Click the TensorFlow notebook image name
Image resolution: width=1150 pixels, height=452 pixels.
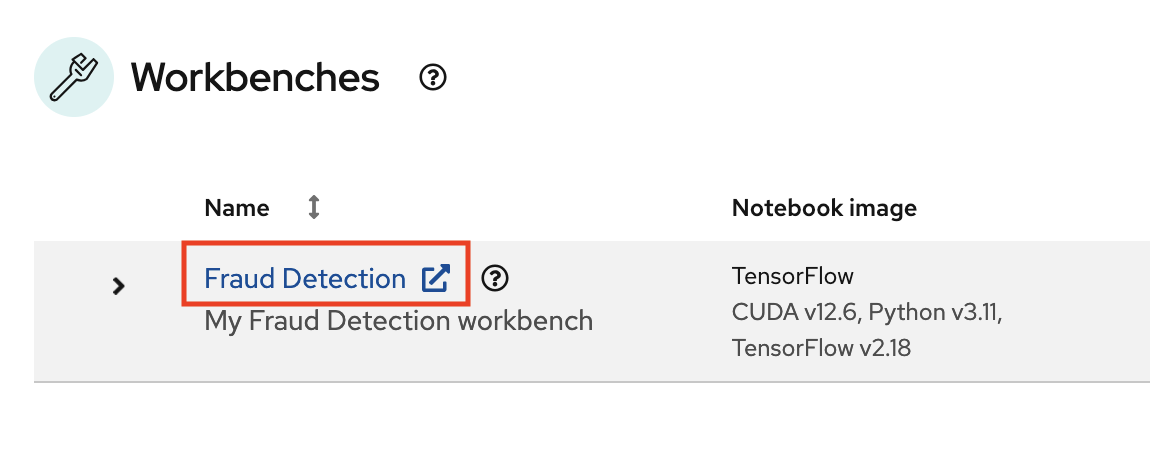(793, 277)
